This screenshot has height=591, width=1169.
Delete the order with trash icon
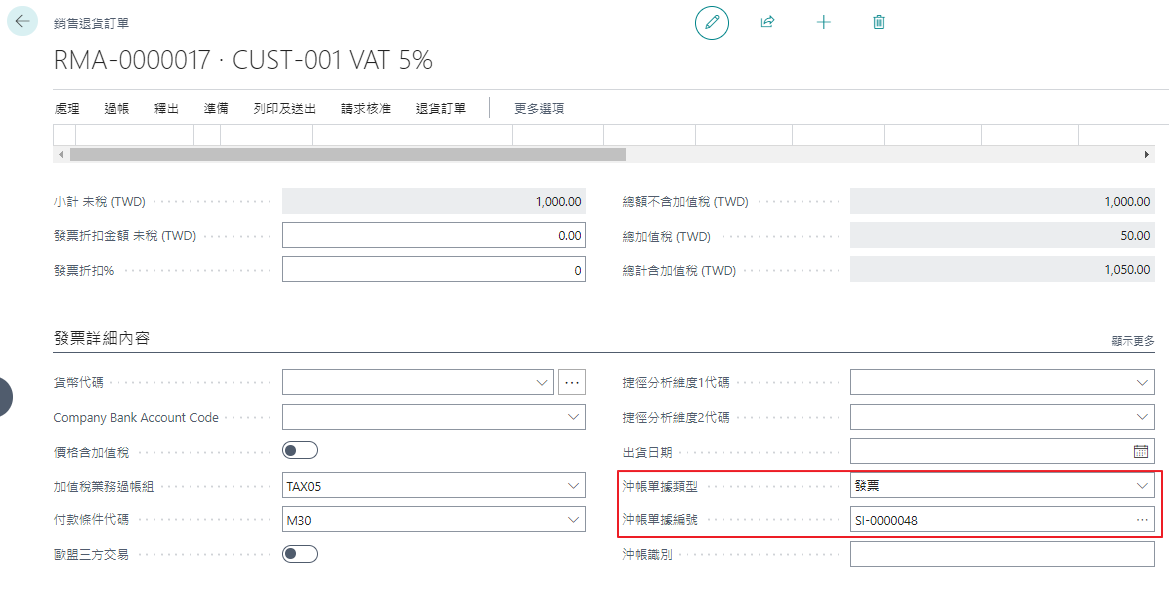pyautogui.click(x=879, y=22)
